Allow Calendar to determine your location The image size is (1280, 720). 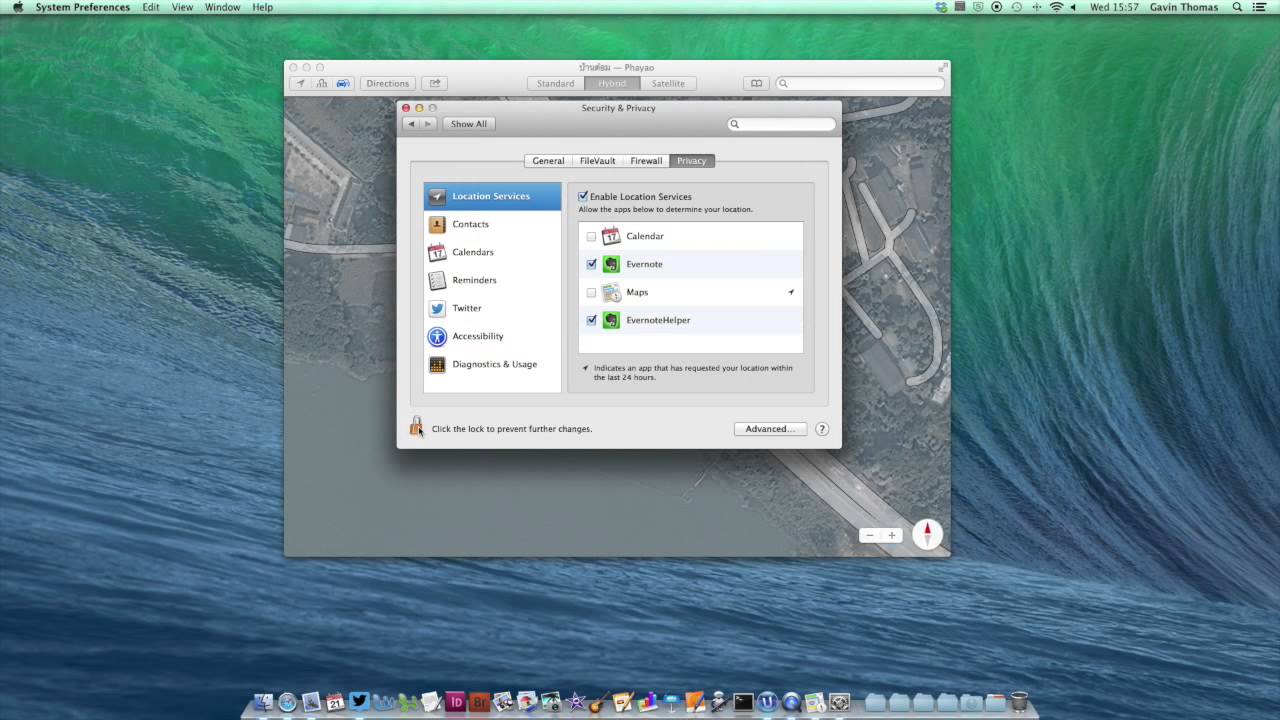[x=591, y=236]
